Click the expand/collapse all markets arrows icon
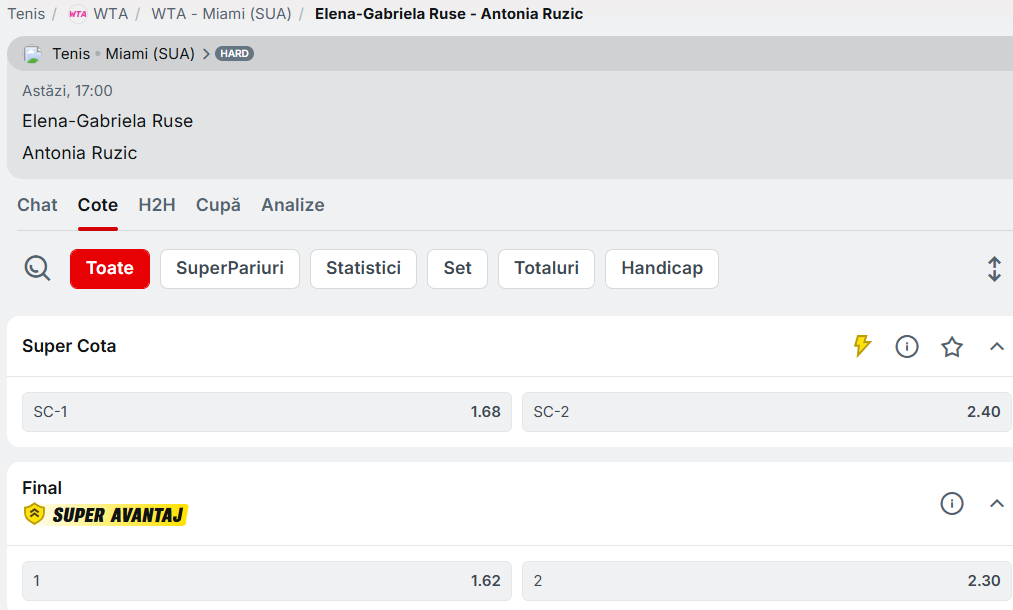 pos(994,269)
